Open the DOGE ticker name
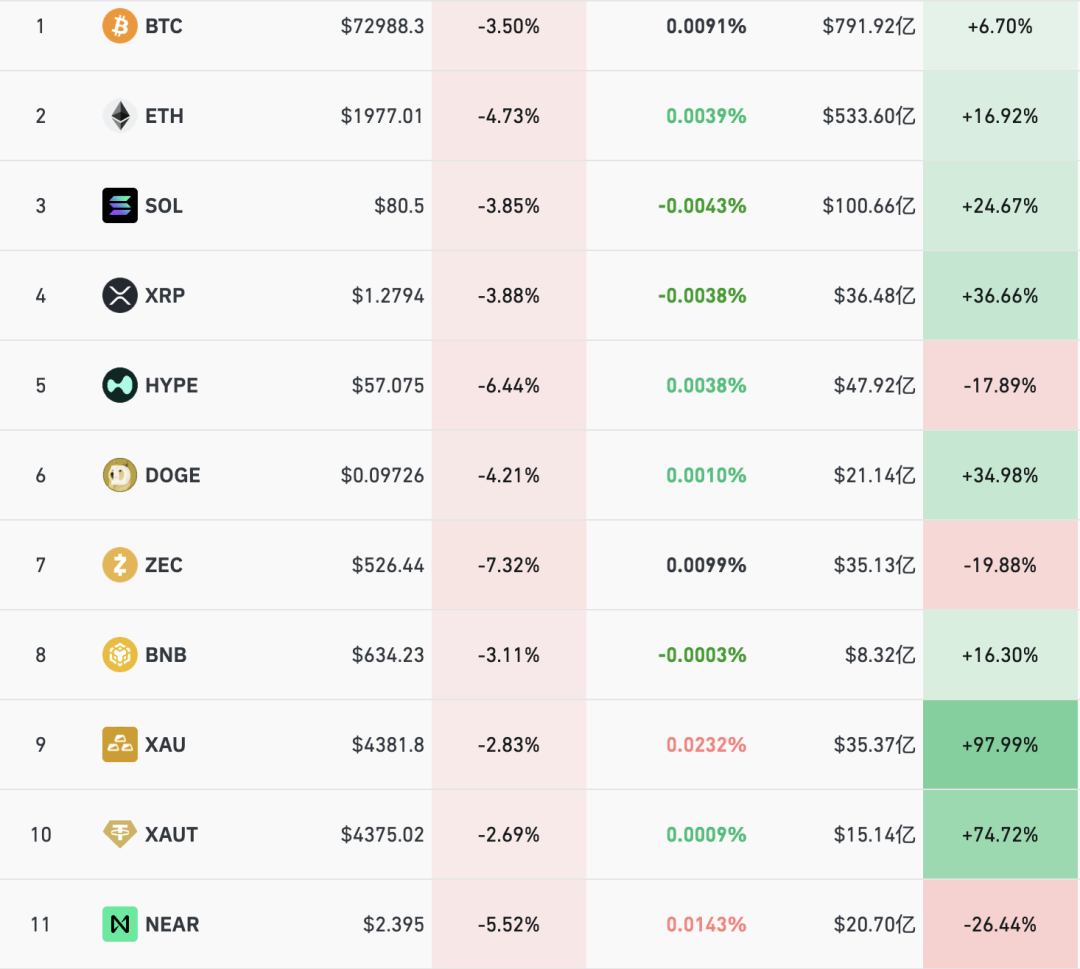The width and height of the screenshot is (1080, 969). coord(173,475)
